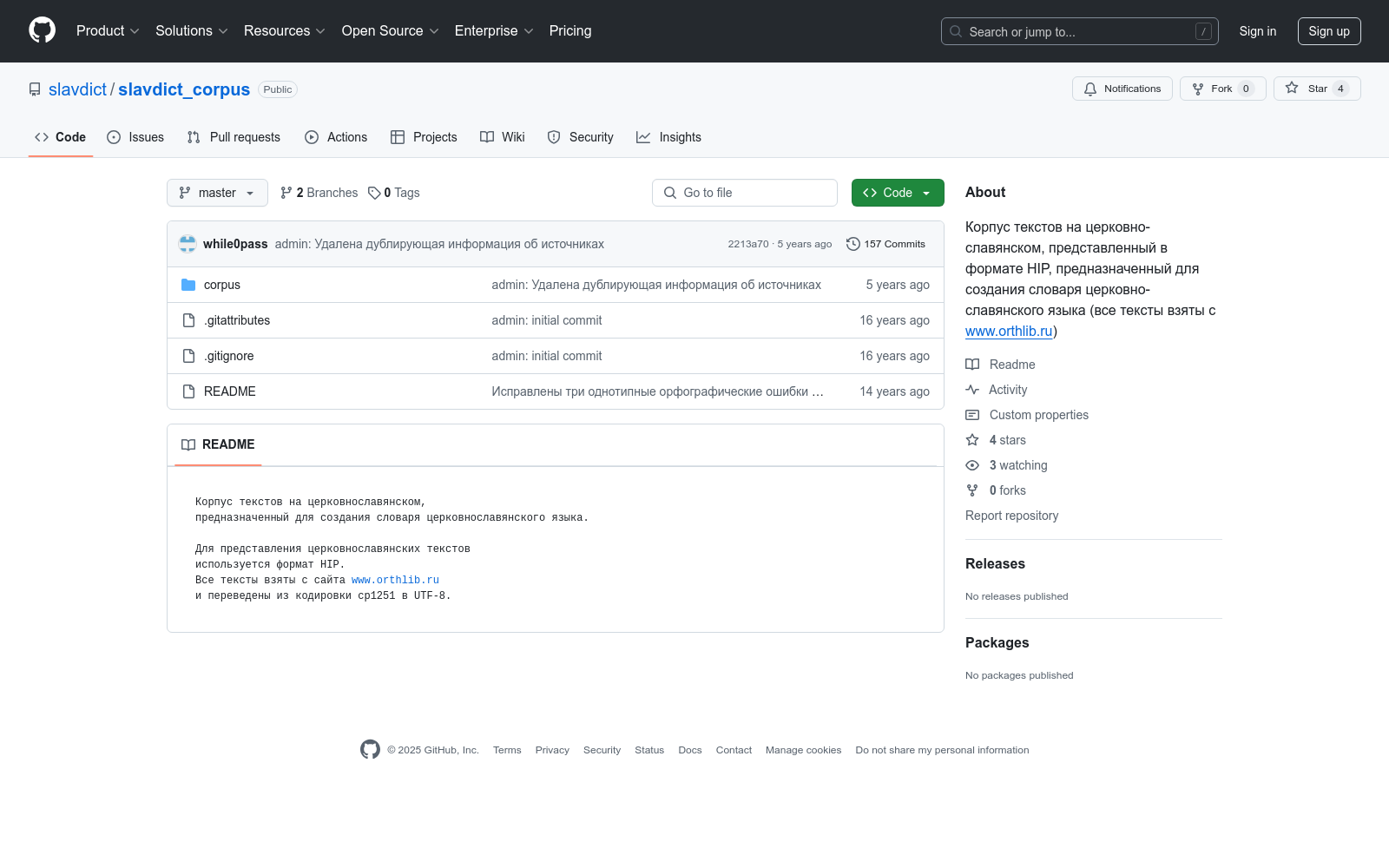This screenshot has height=868, width=1389.
Task: Open the Packages heading link
Action: (997, 642)
